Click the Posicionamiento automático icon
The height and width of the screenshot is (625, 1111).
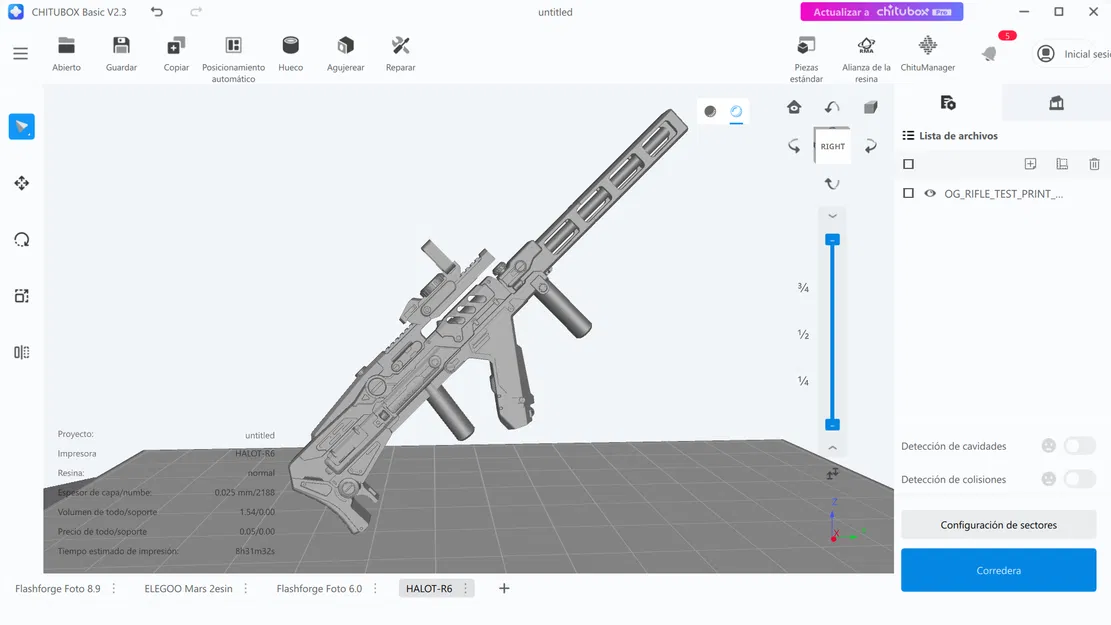click(x=233, y=45)
